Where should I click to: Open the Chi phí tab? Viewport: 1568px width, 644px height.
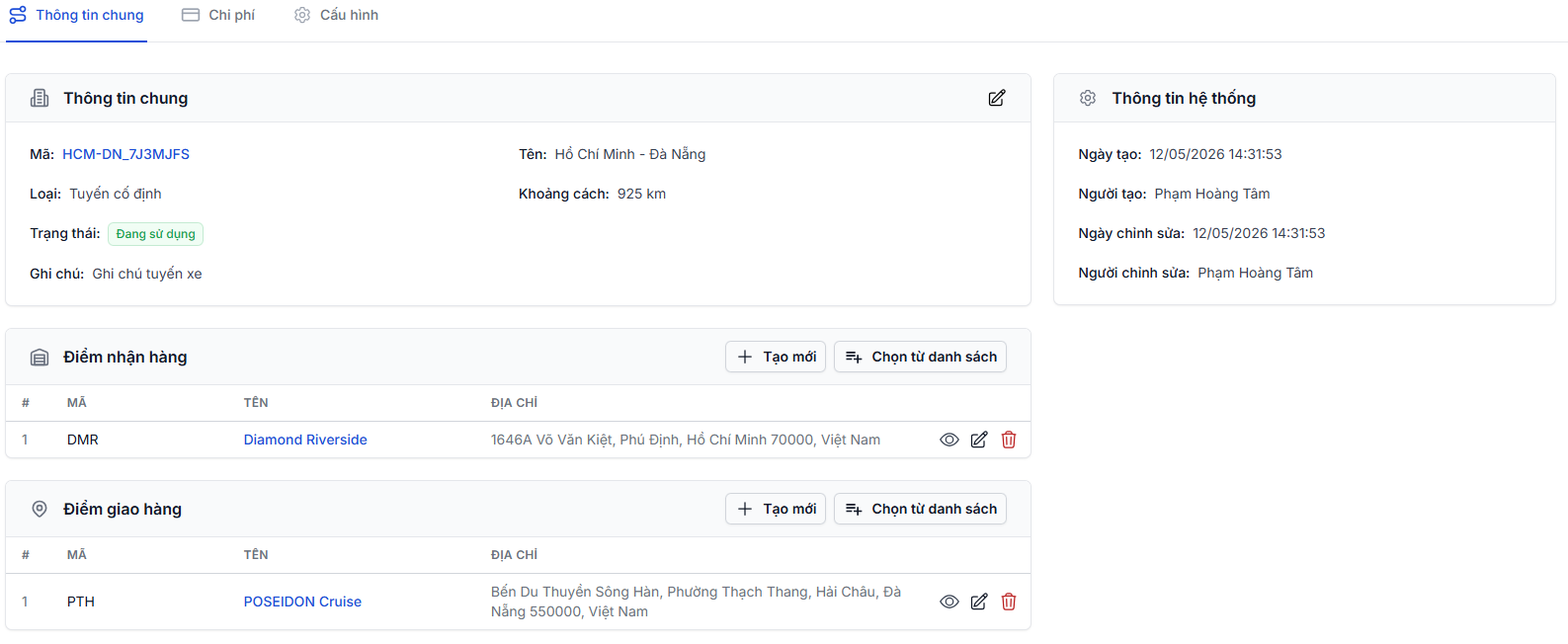(x=218, y=15)
